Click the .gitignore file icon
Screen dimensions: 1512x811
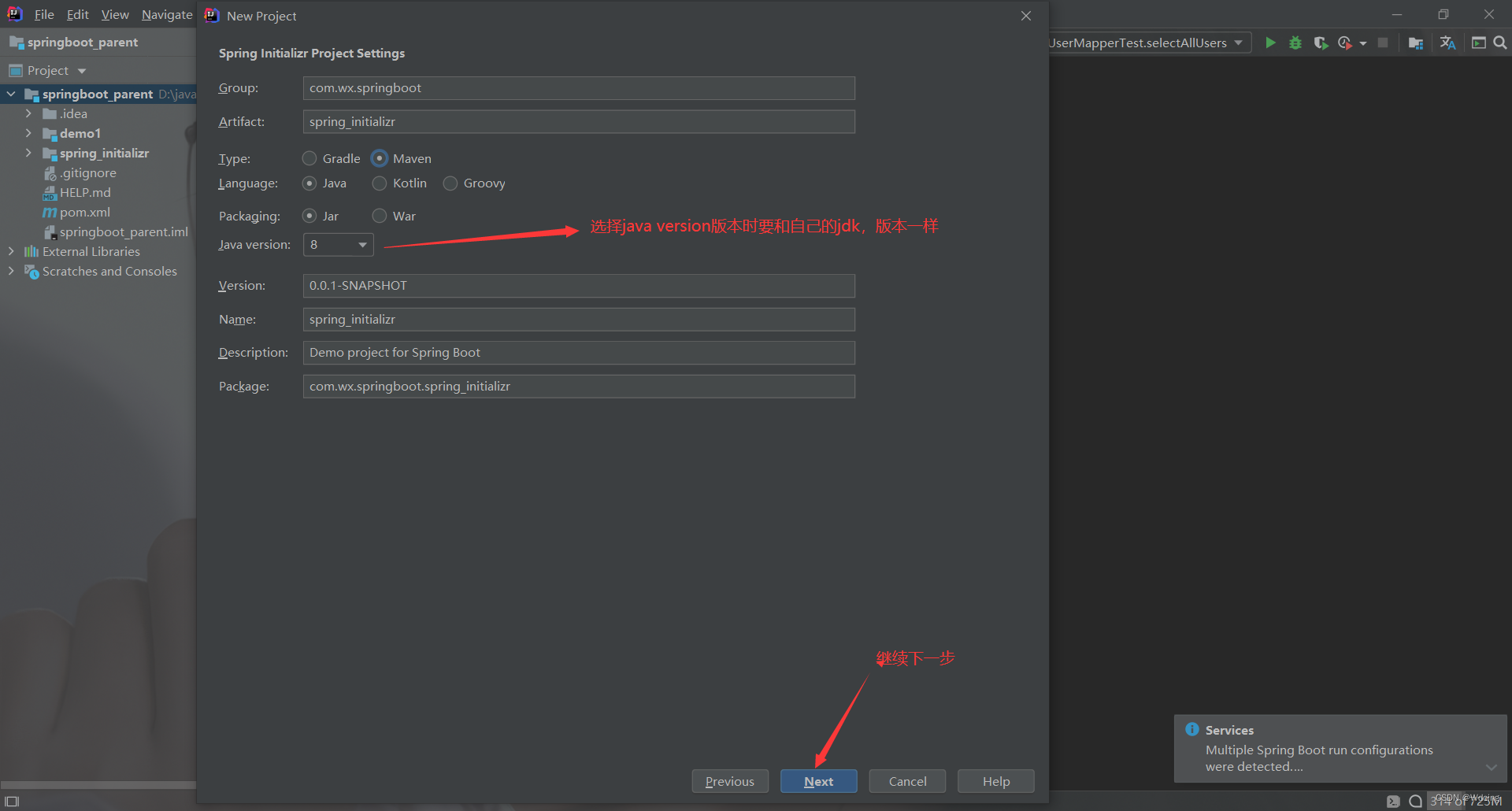(50, 173)
